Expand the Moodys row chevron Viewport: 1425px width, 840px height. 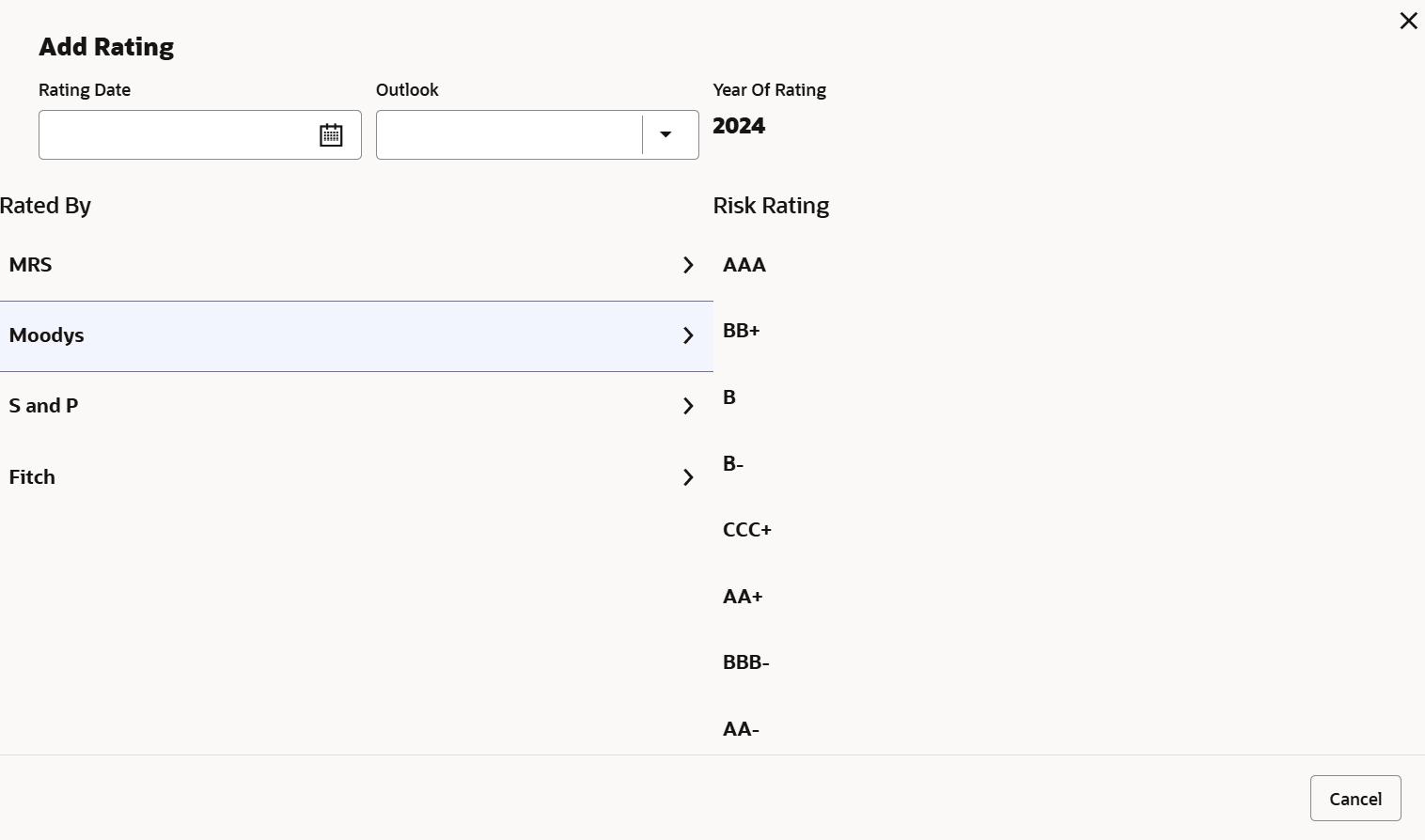(688, 335)
